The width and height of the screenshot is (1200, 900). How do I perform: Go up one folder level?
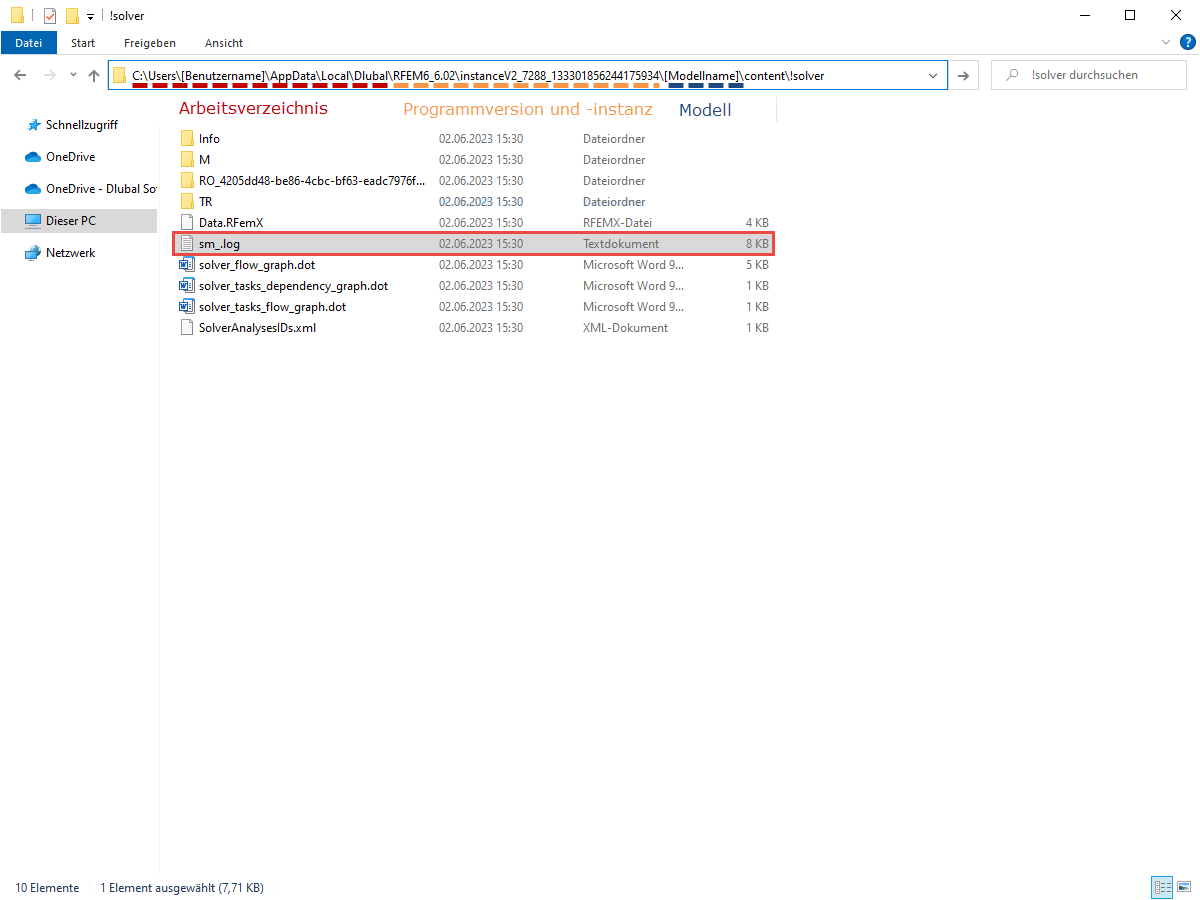click(x=94, y=75)
